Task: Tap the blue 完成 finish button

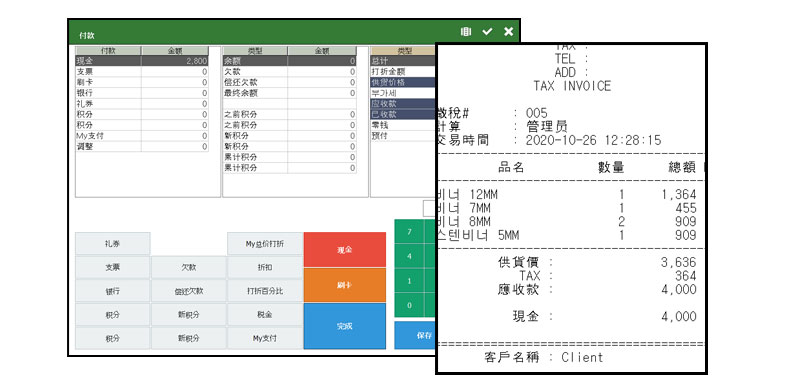Action: [x=345, y=326]
